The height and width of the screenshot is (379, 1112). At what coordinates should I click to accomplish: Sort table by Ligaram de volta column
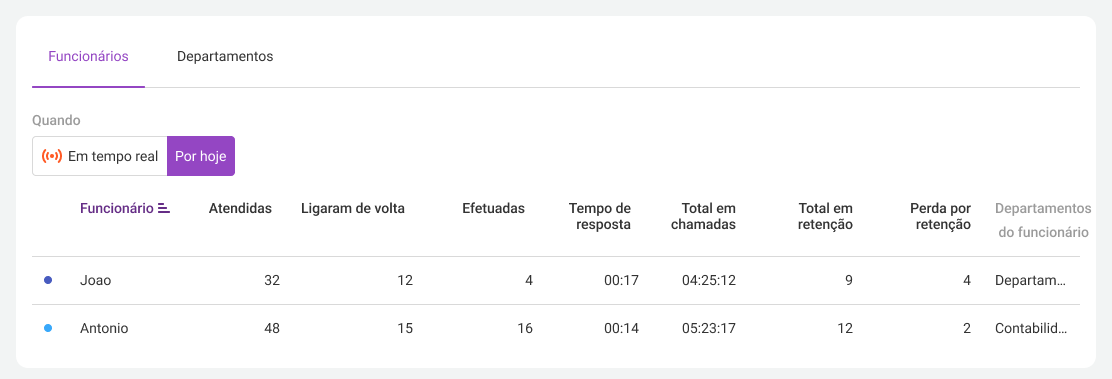coord(352,208)
